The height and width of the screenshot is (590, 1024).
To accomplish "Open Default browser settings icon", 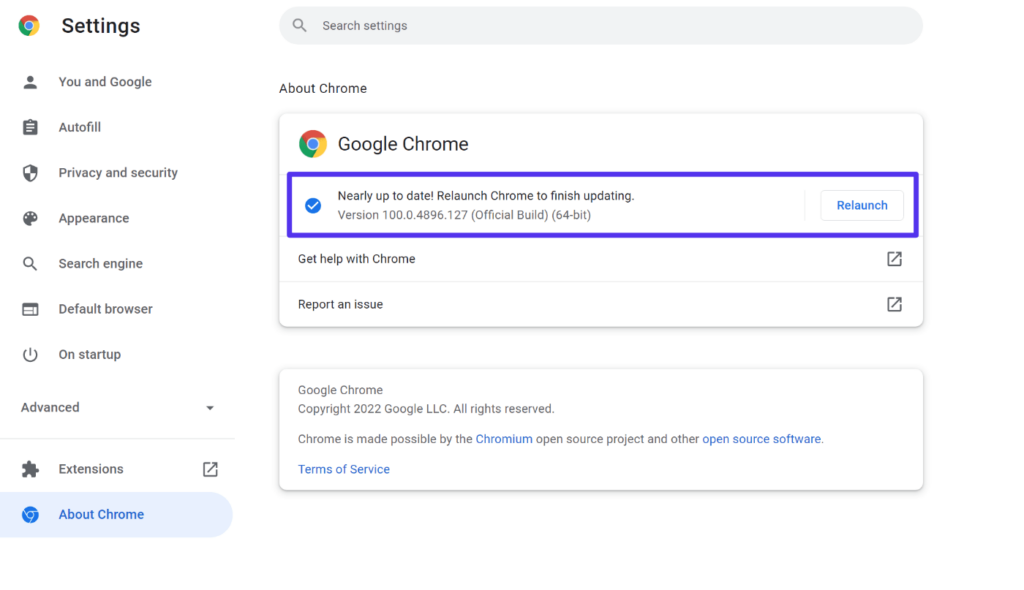I will [31, 309].
